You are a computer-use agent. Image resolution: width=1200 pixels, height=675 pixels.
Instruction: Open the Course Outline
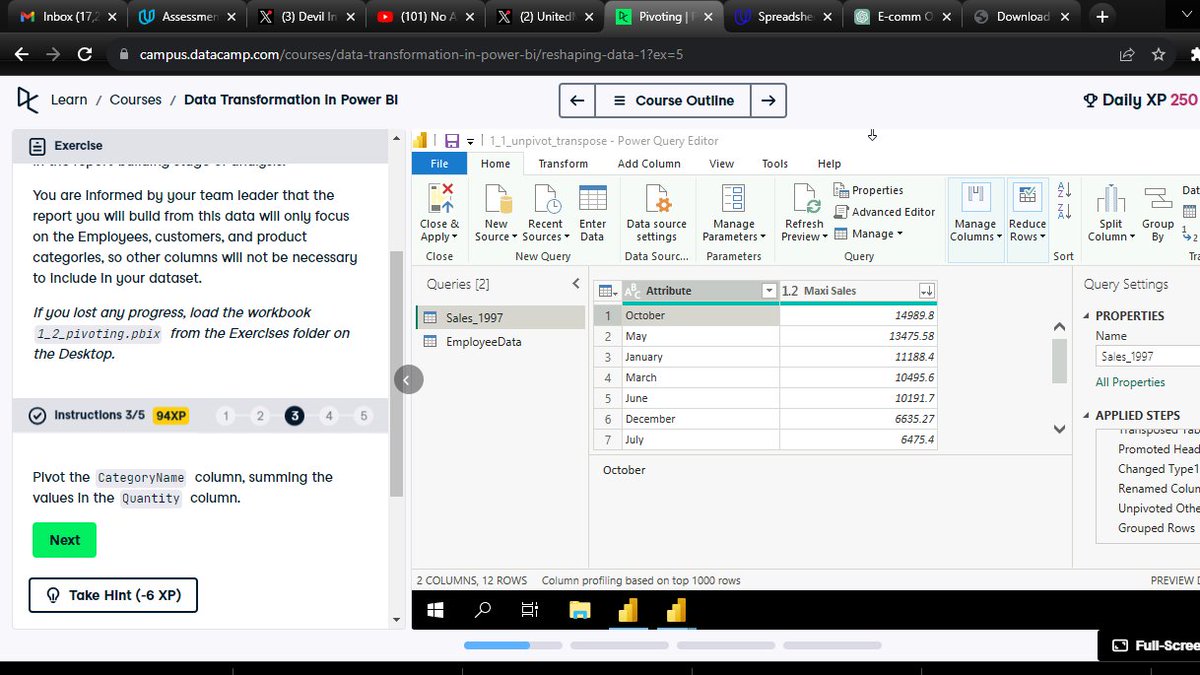click(x=673, y=100)
